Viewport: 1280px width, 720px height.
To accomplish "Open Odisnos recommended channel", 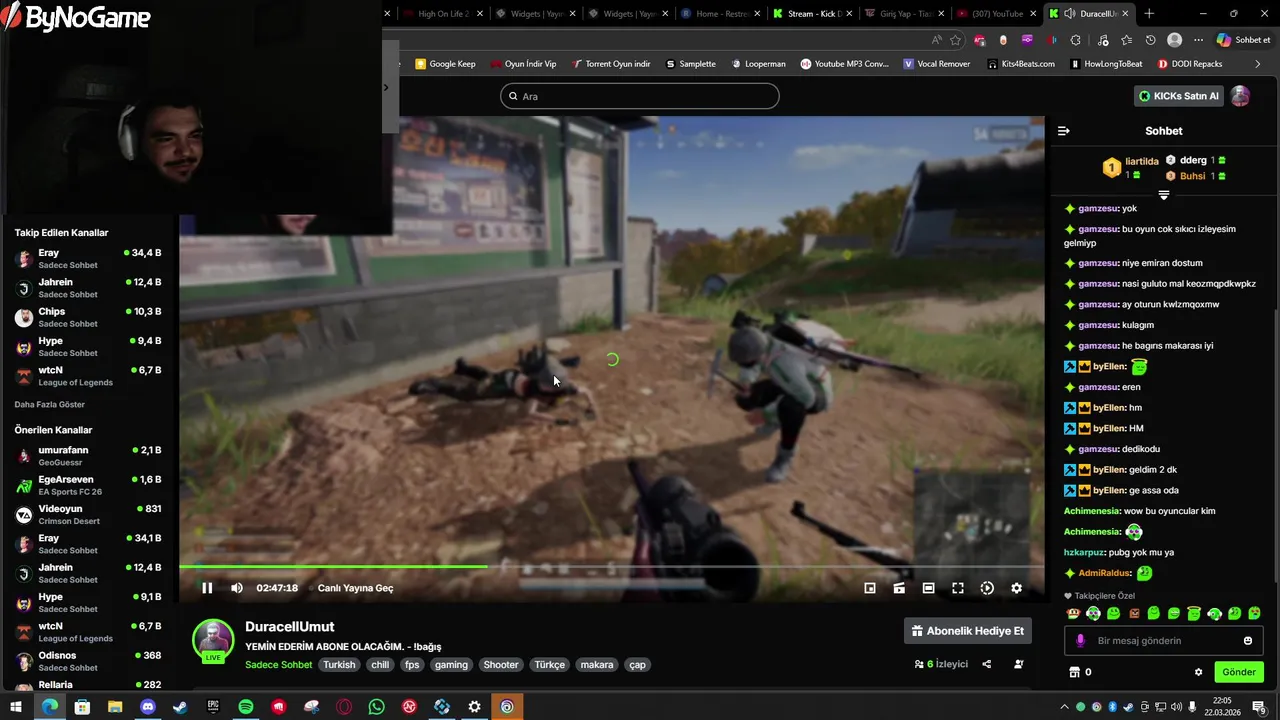I will [88, 661].
